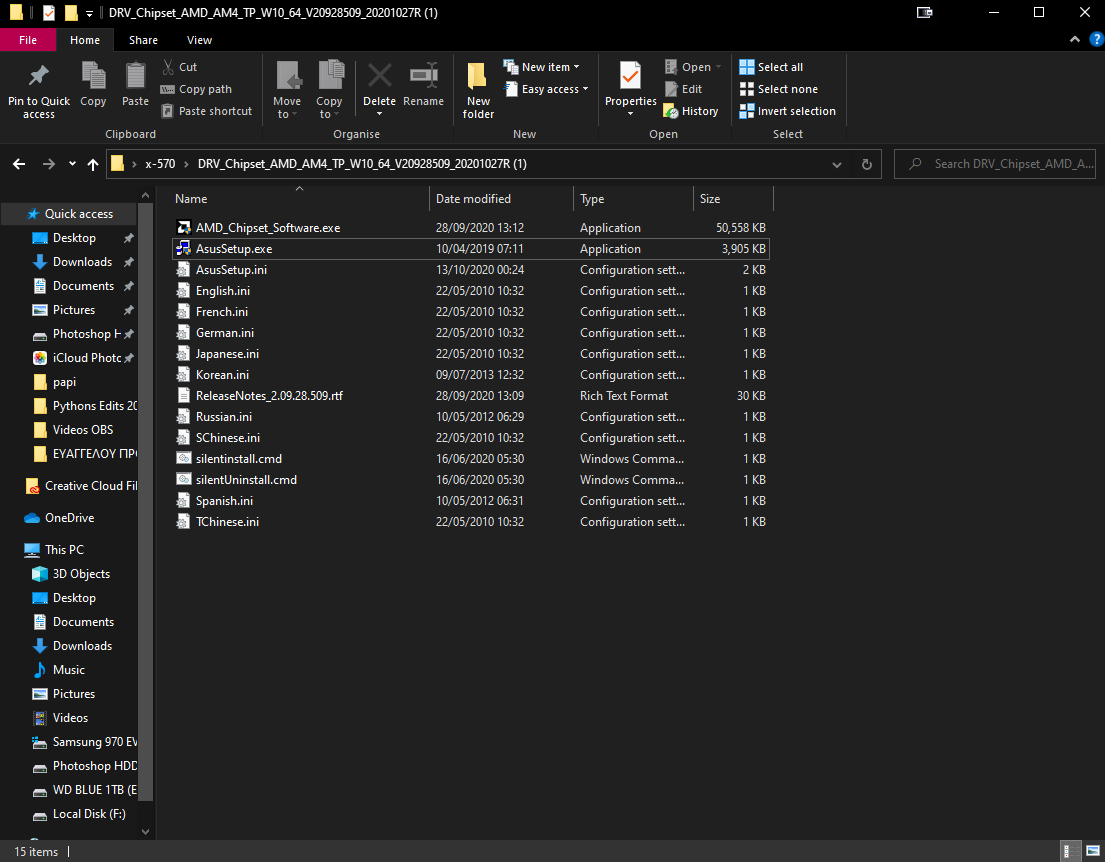
Task: Click the Rename ribbon icon
Action: 424,76
